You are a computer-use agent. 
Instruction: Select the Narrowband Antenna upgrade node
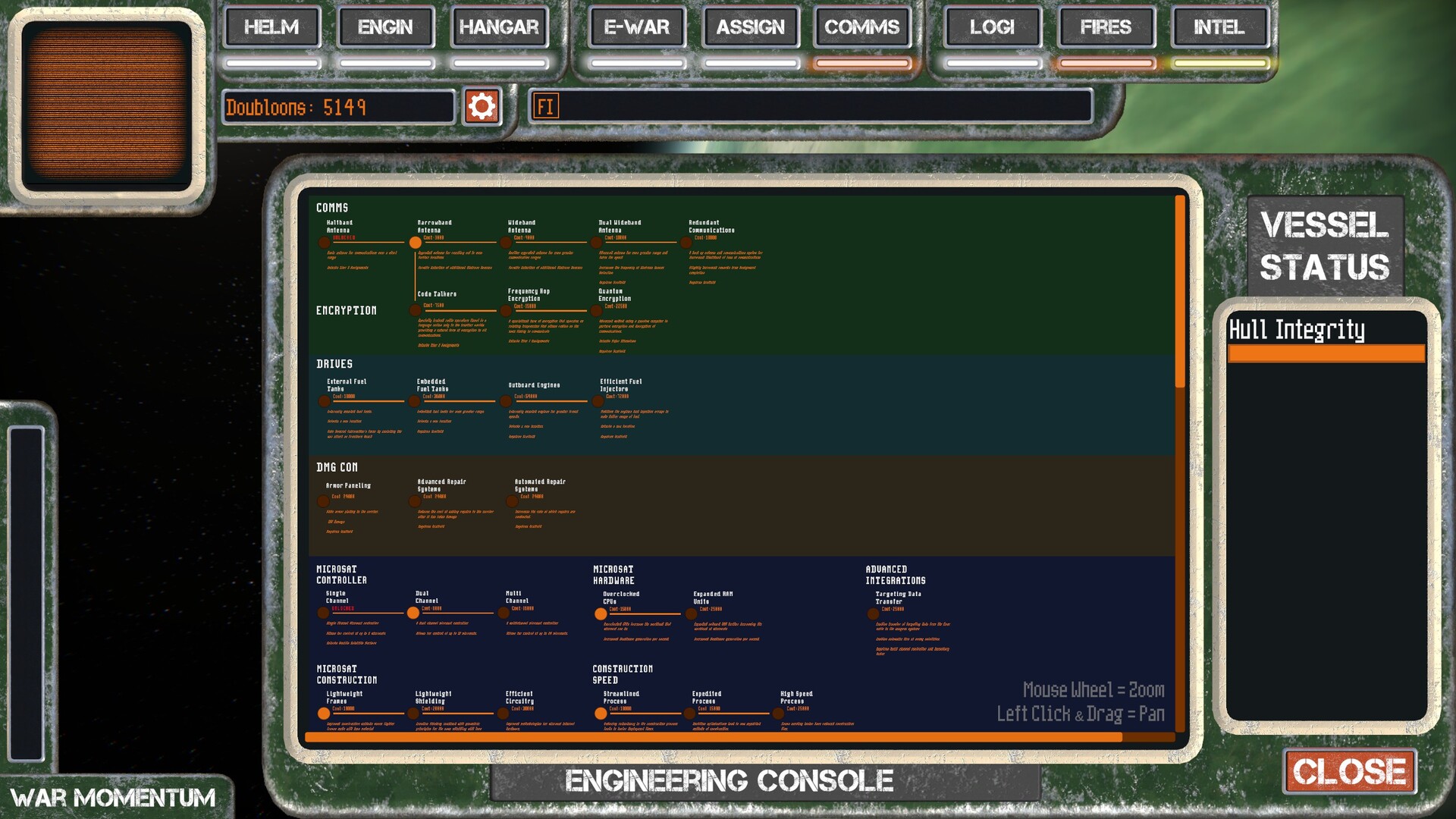(x=416, y=243)
